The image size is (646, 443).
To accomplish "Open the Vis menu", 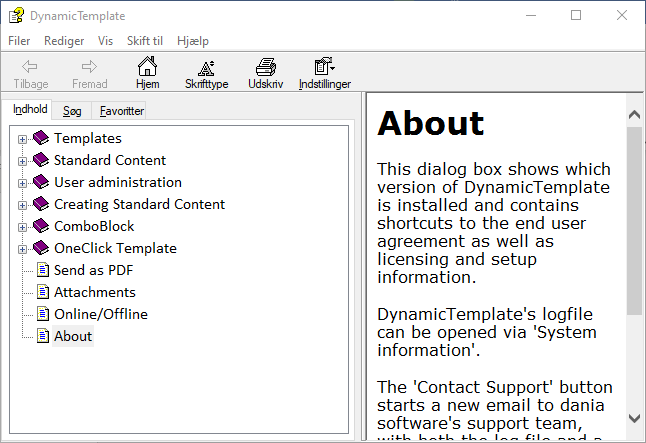I will (x=105, y=41).
